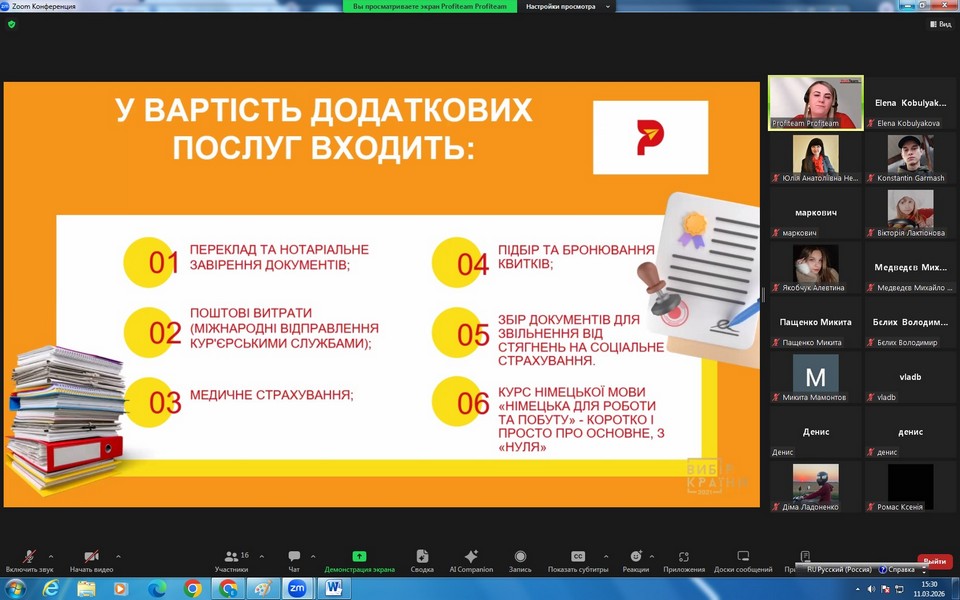Image resolution: width=960 pixels, height=600 pixels.
Task: Open the Сводка summary tool
Action: point(422,557)
